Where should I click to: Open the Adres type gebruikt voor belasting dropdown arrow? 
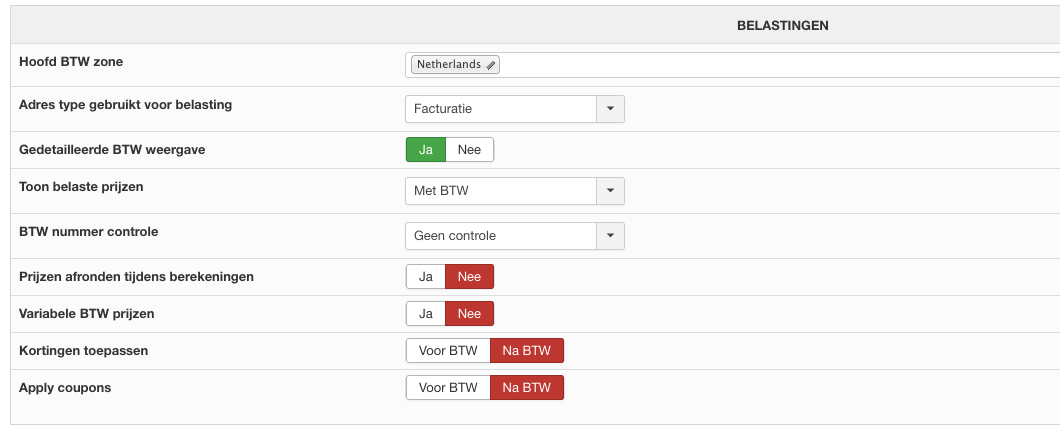(610, 108)
